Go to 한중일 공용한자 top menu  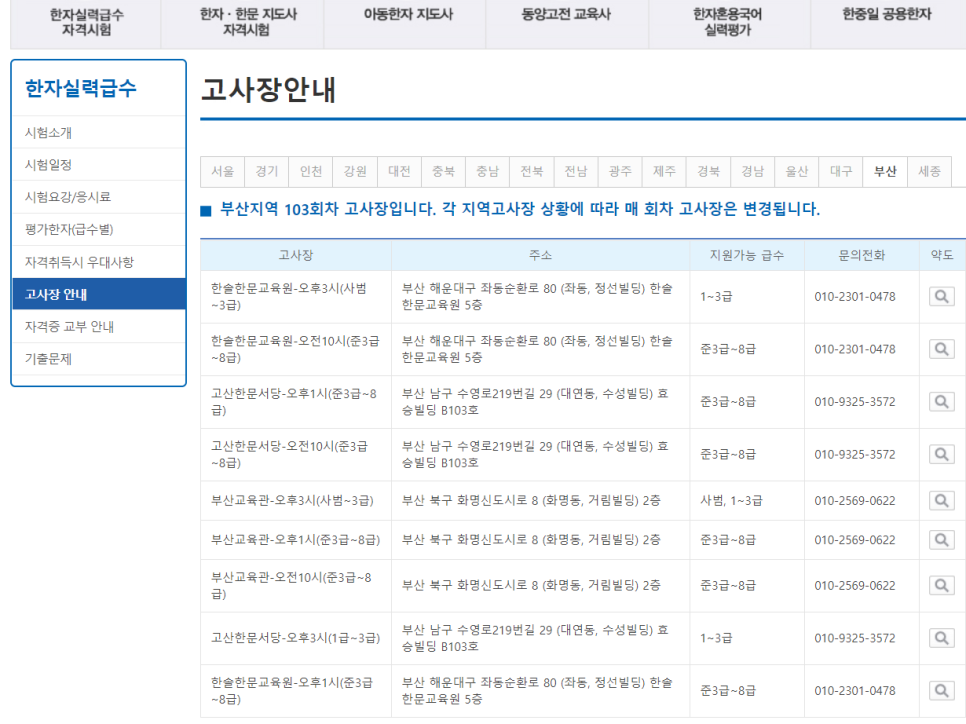pyautogui.click(x=886, y=15)
